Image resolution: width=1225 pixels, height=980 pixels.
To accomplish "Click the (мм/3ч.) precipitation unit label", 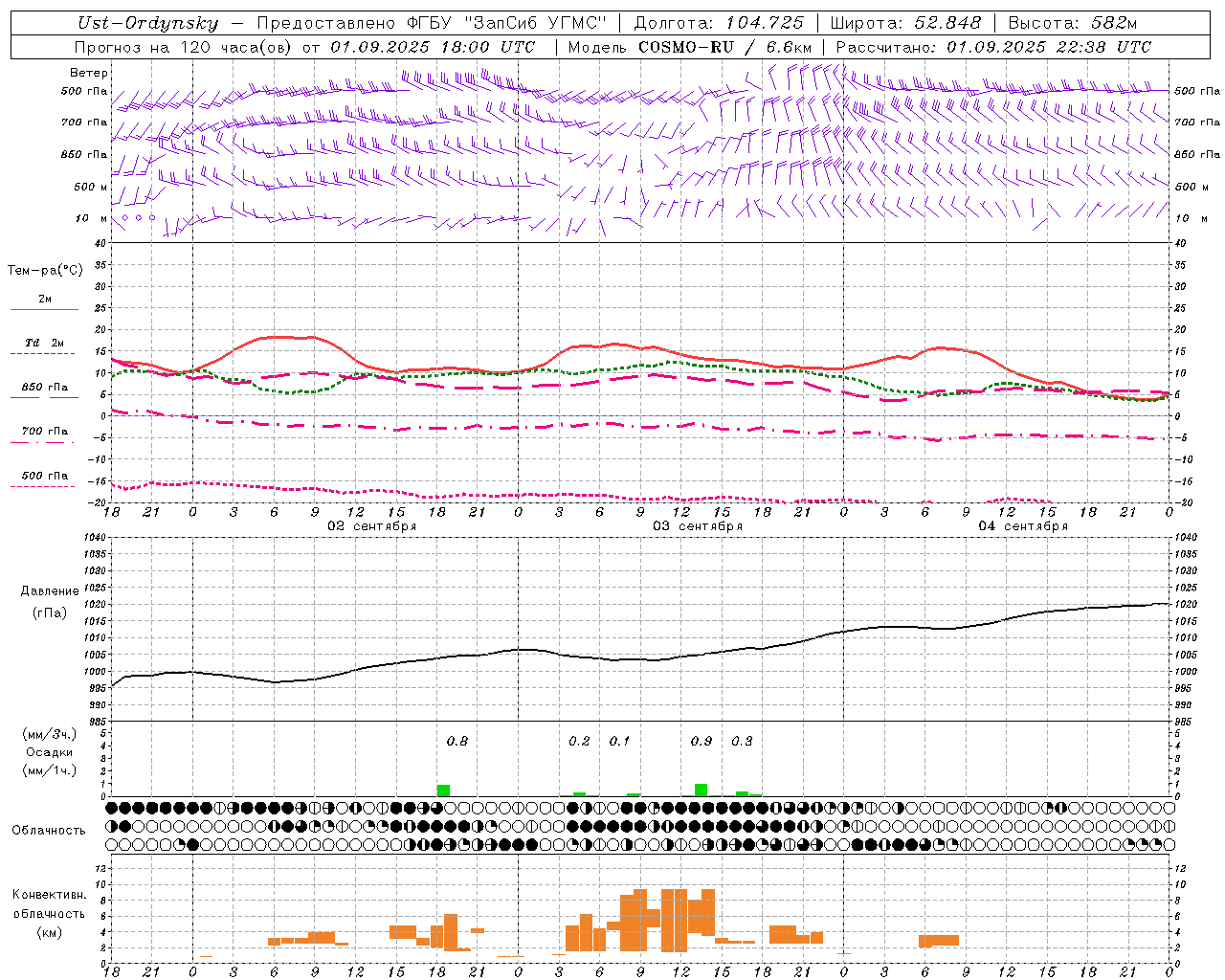I will [49, 734].
